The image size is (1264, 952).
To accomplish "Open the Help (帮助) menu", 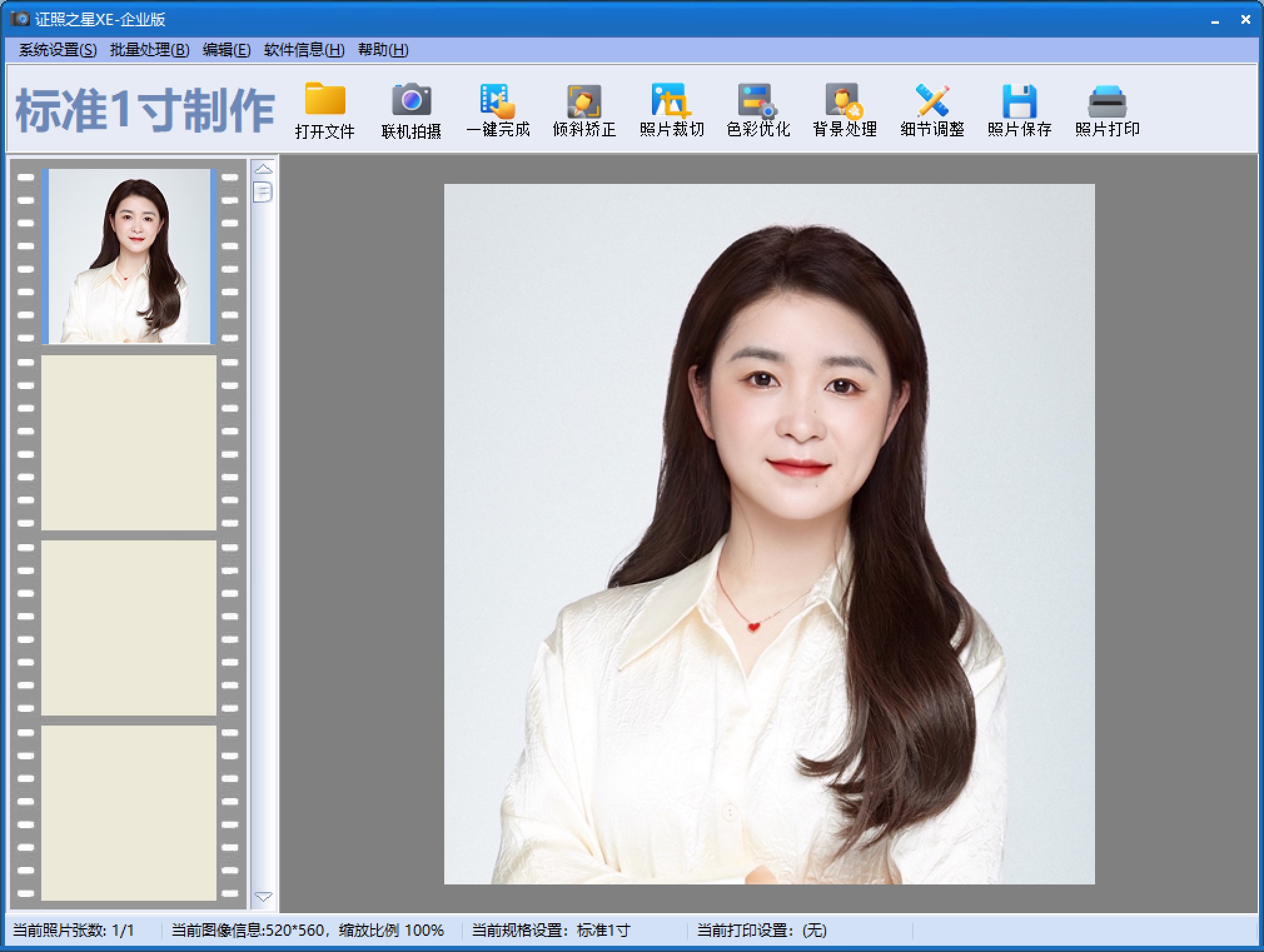I will tap(383, 50).
